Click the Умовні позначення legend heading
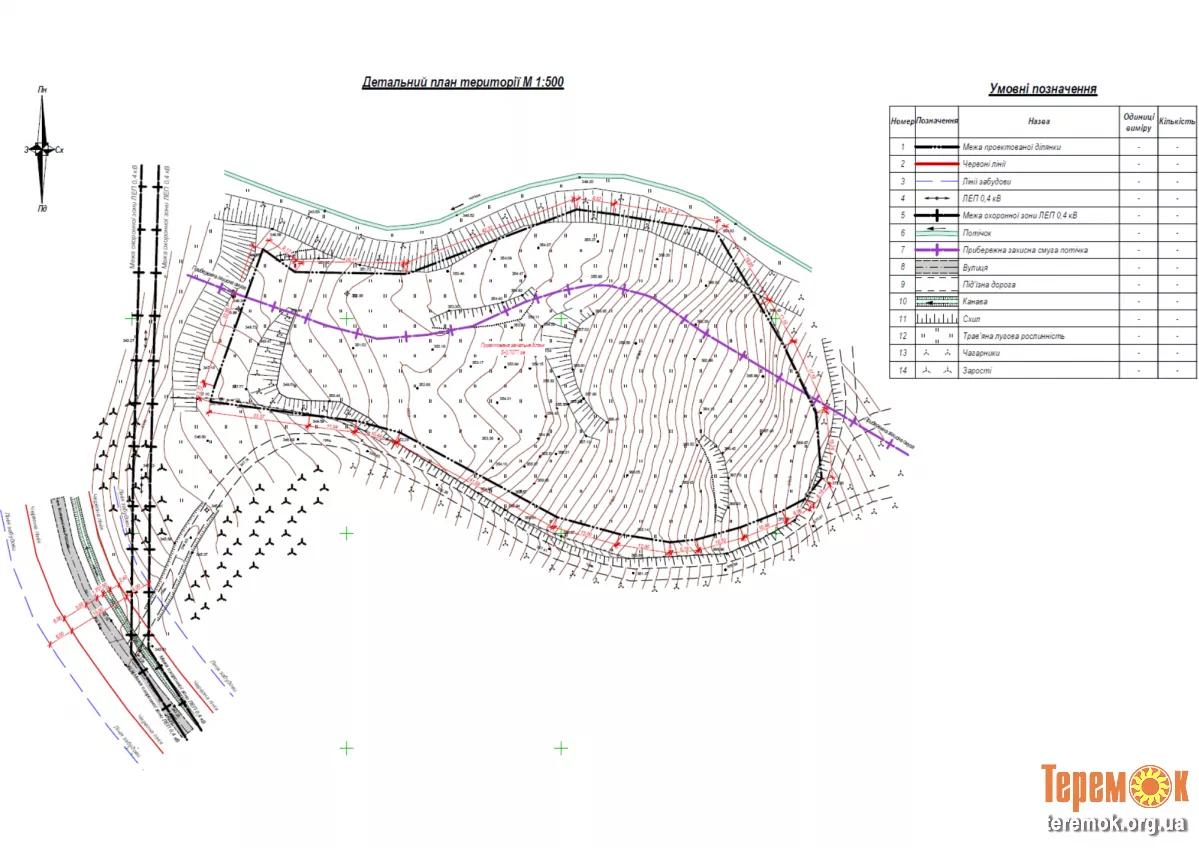Viewport: 1199px width, 848px height. click(1042, 89)
